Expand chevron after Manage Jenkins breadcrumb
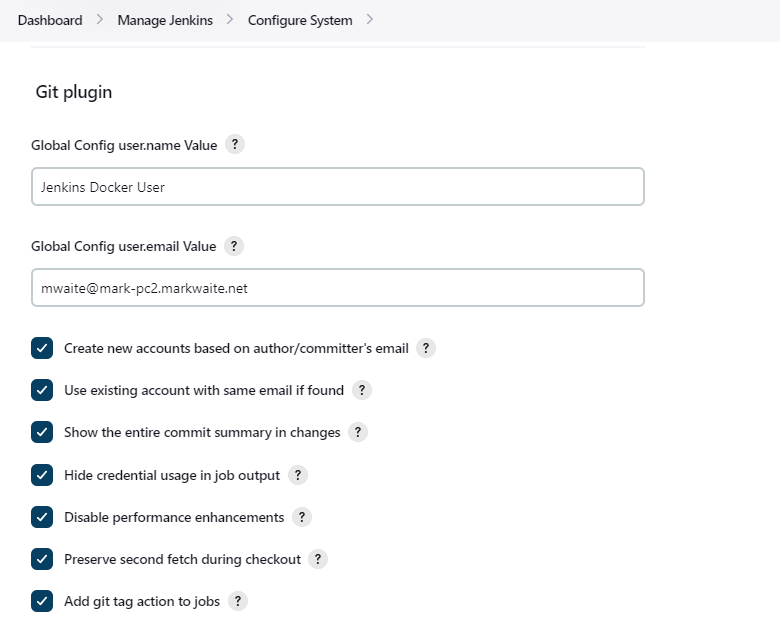 (230, 20)
